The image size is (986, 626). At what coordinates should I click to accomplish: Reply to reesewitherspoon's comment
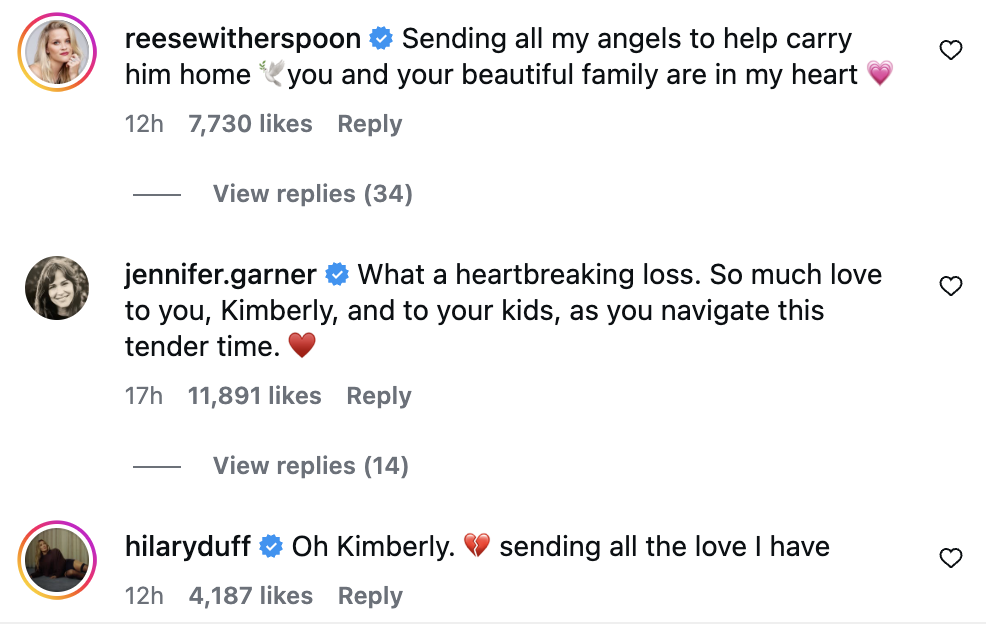369,124
